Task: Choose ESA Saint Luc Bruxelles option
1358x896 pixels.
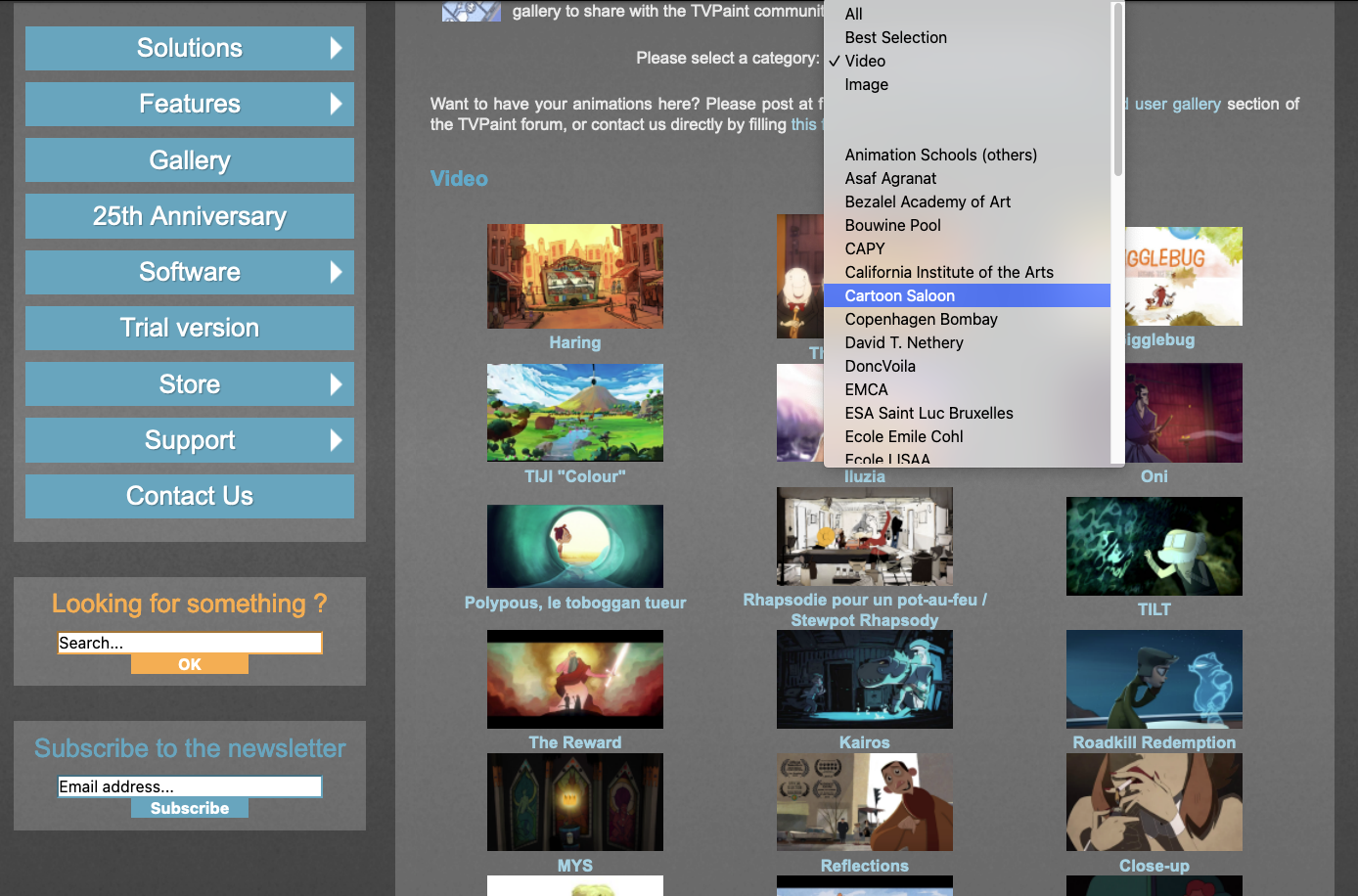Action: [x=967, y=413]
